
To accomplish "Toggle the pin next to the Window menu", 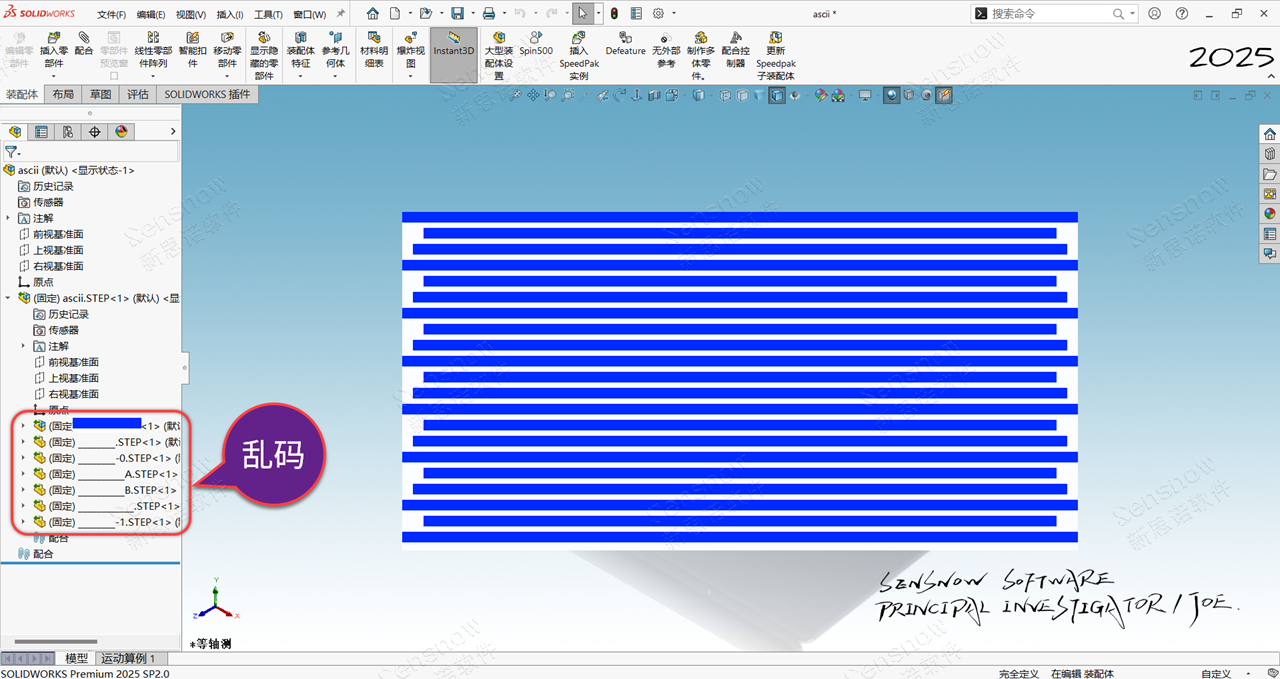I will 340,14.
